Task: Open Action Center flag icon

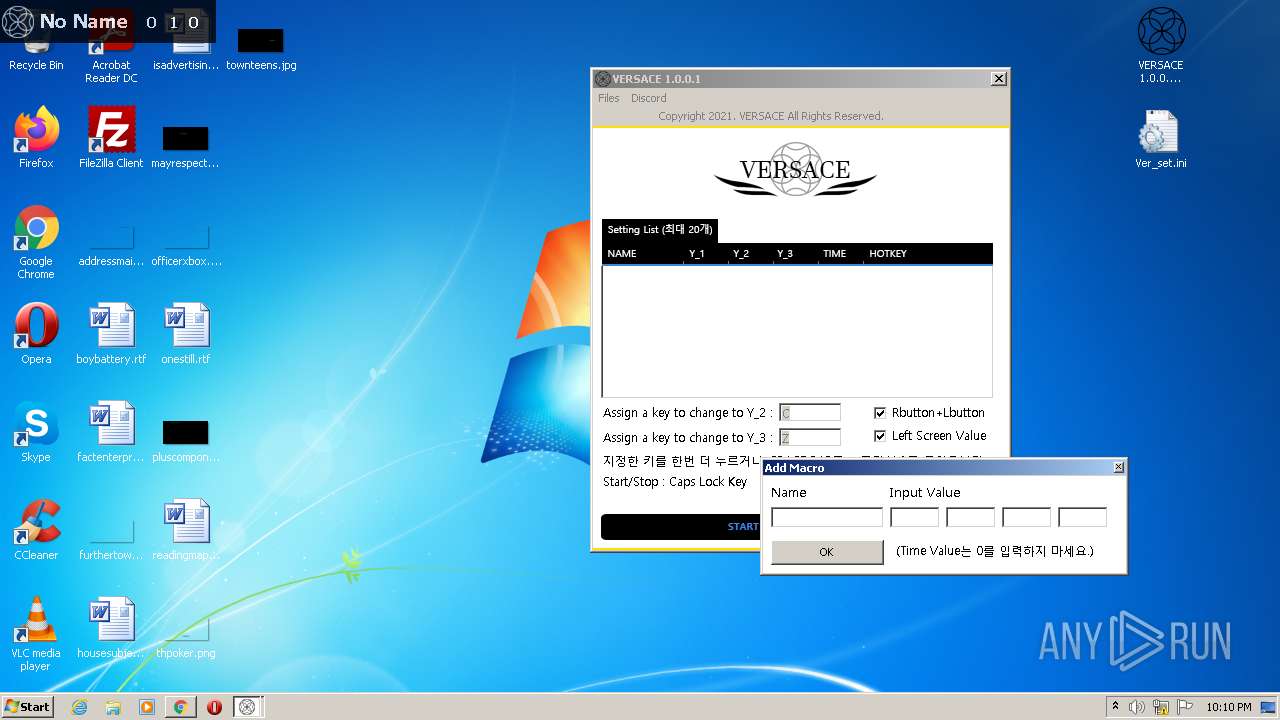Action: pos(1185,707)
